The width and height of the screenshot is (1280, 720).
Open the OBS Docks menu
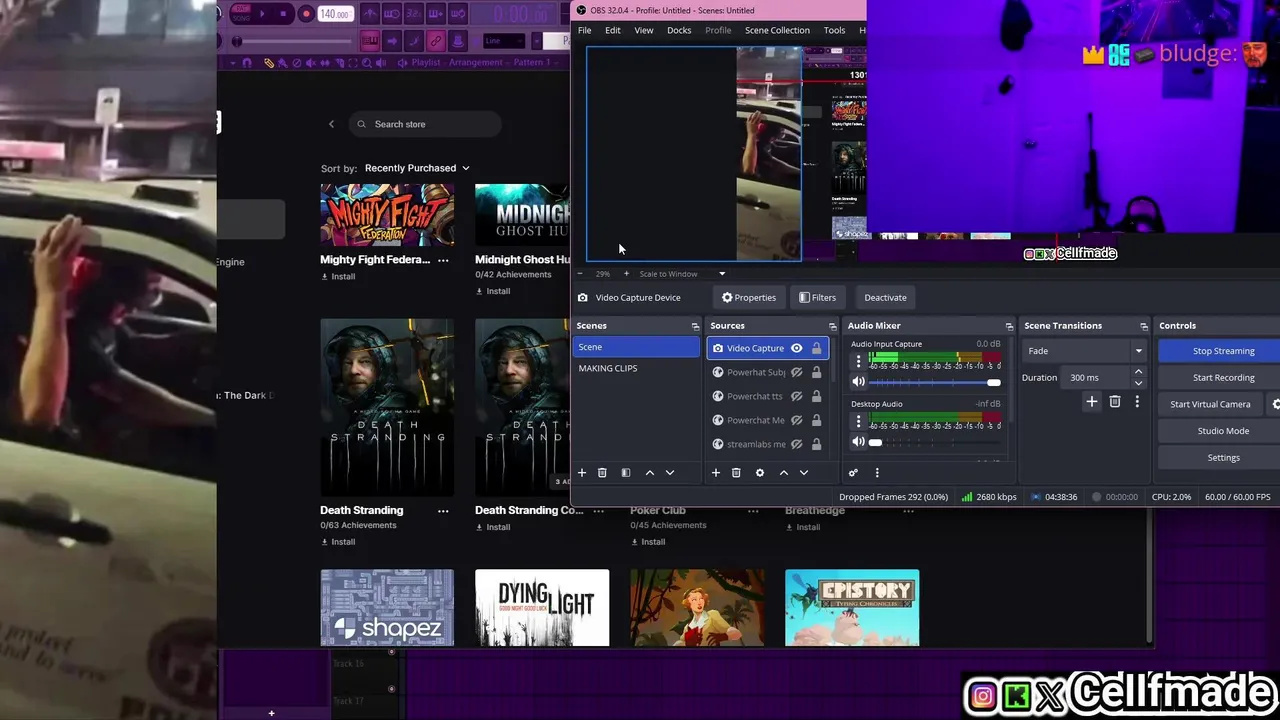[679, 30]
